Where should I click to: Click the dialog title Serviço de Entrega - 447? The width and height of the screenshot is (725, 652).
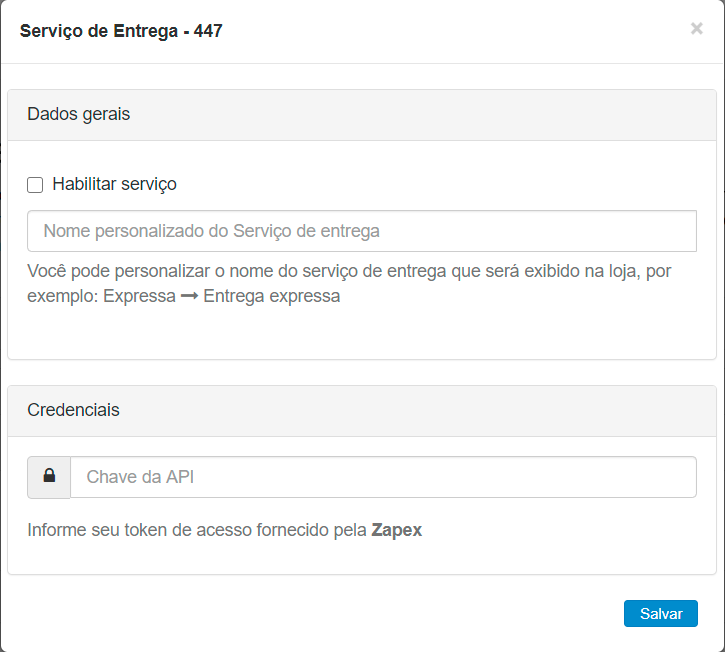[121, 31]
